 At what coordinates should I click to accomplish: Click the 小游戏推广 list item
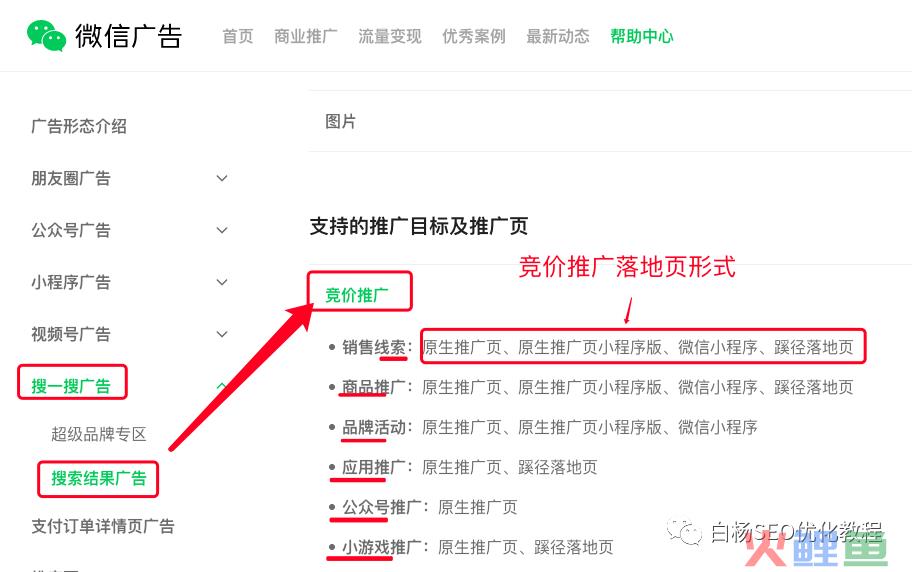coord(471,548)
